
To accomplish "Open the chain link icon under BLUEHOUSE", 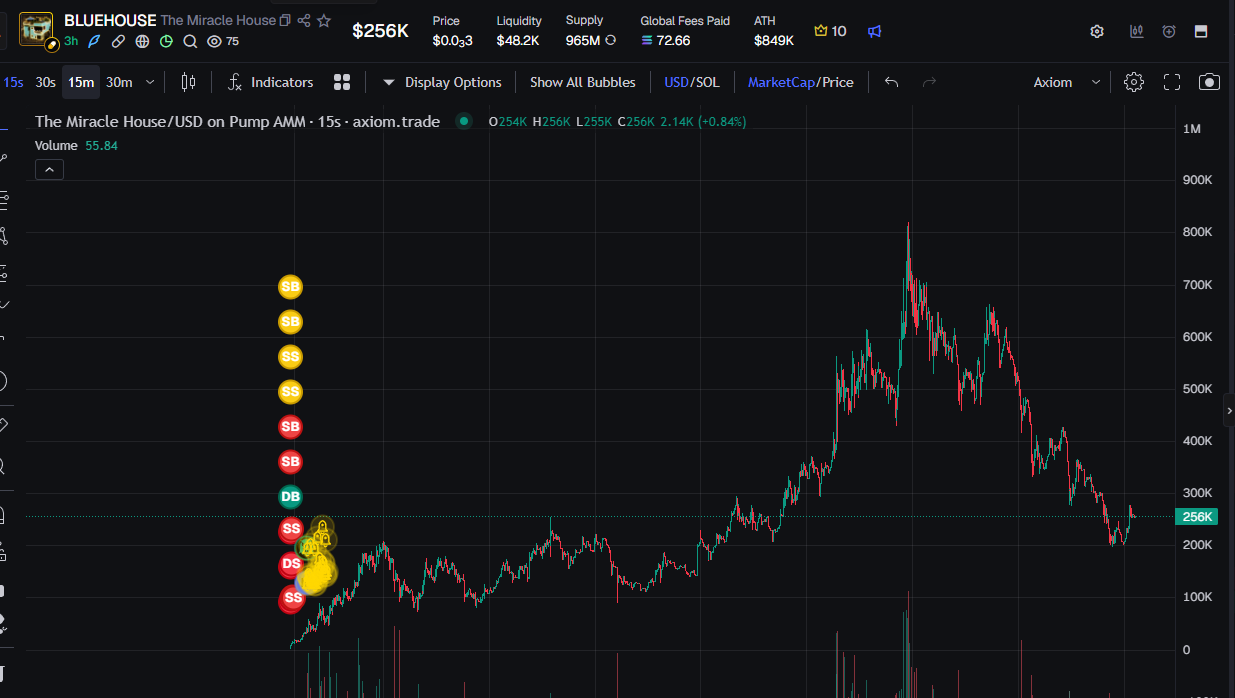I will tap(118, 41).
